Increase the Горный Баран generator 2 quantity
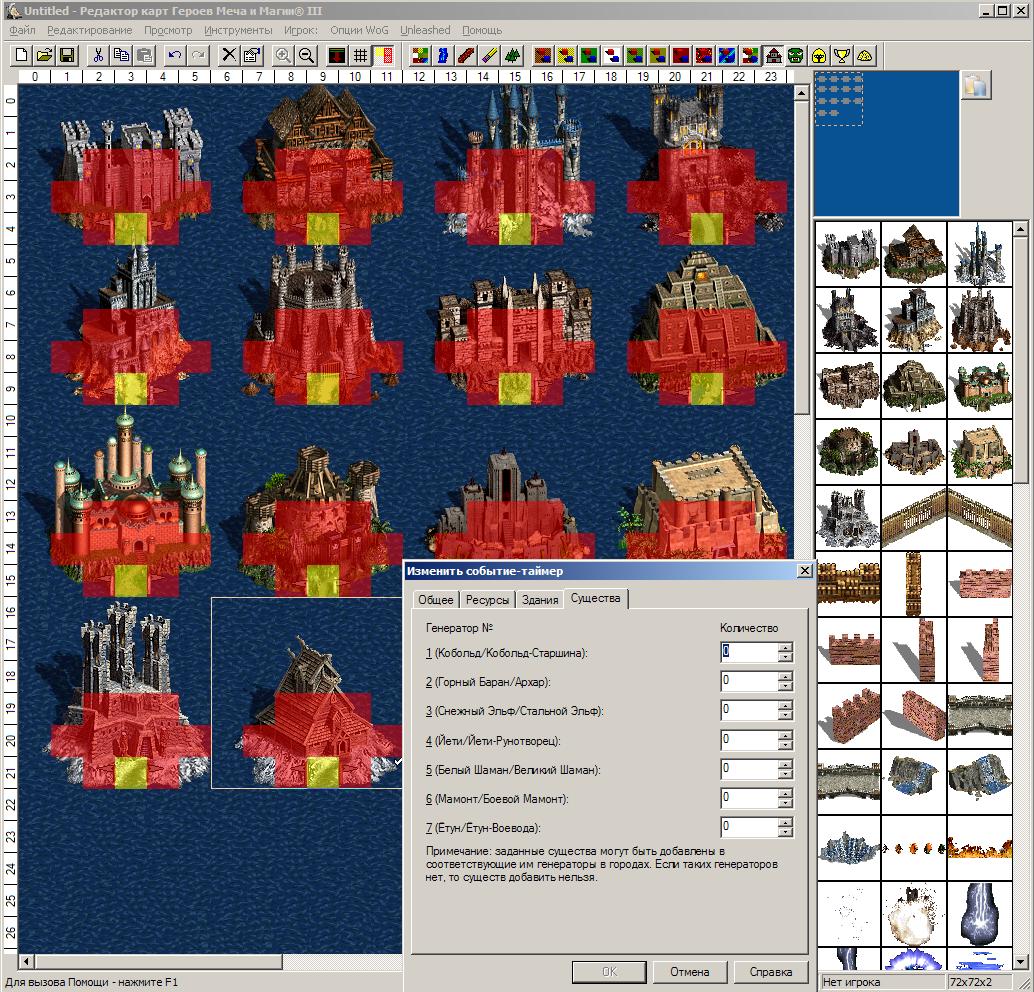Viewport: 1034px width, 992px height. (x=785, y=676)
